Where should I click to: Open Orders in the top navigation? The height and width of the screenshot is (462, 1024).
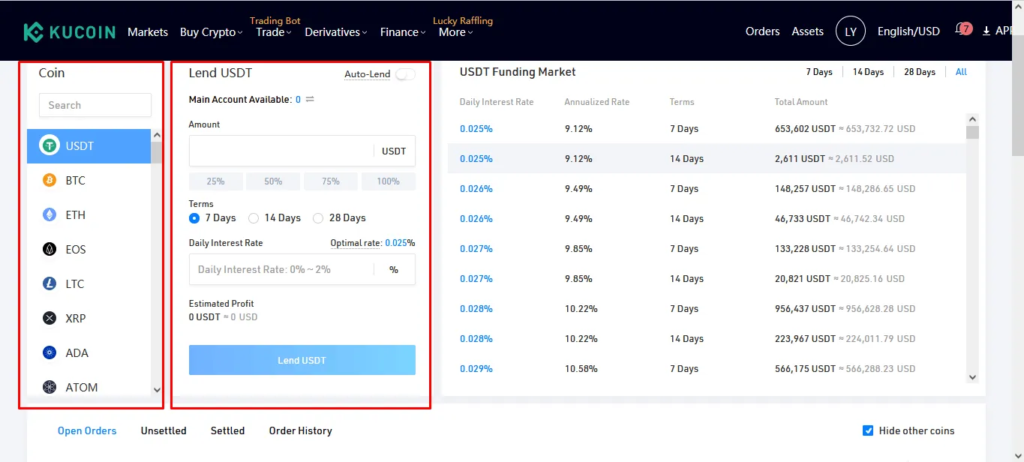coord(763,31)
